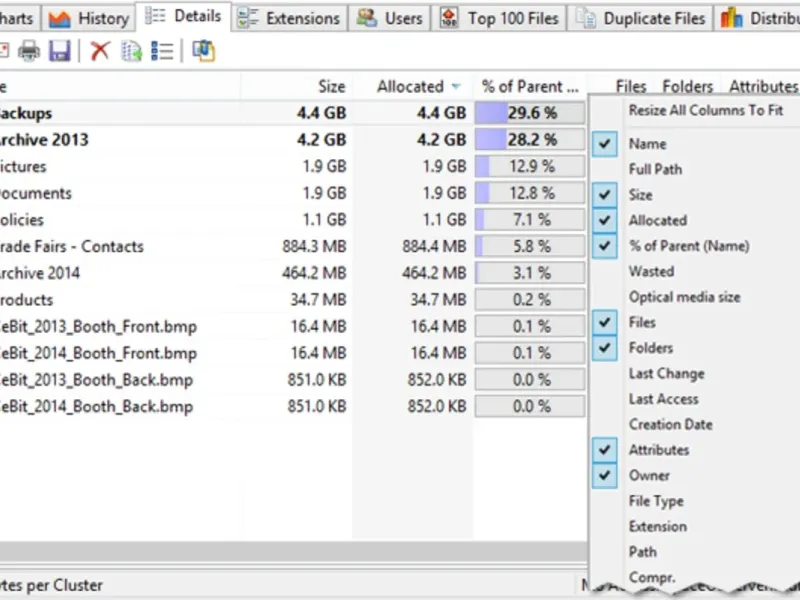Click the 12.9 % parent bar
This screenshot has width=800, height=600.
(530, 166)
